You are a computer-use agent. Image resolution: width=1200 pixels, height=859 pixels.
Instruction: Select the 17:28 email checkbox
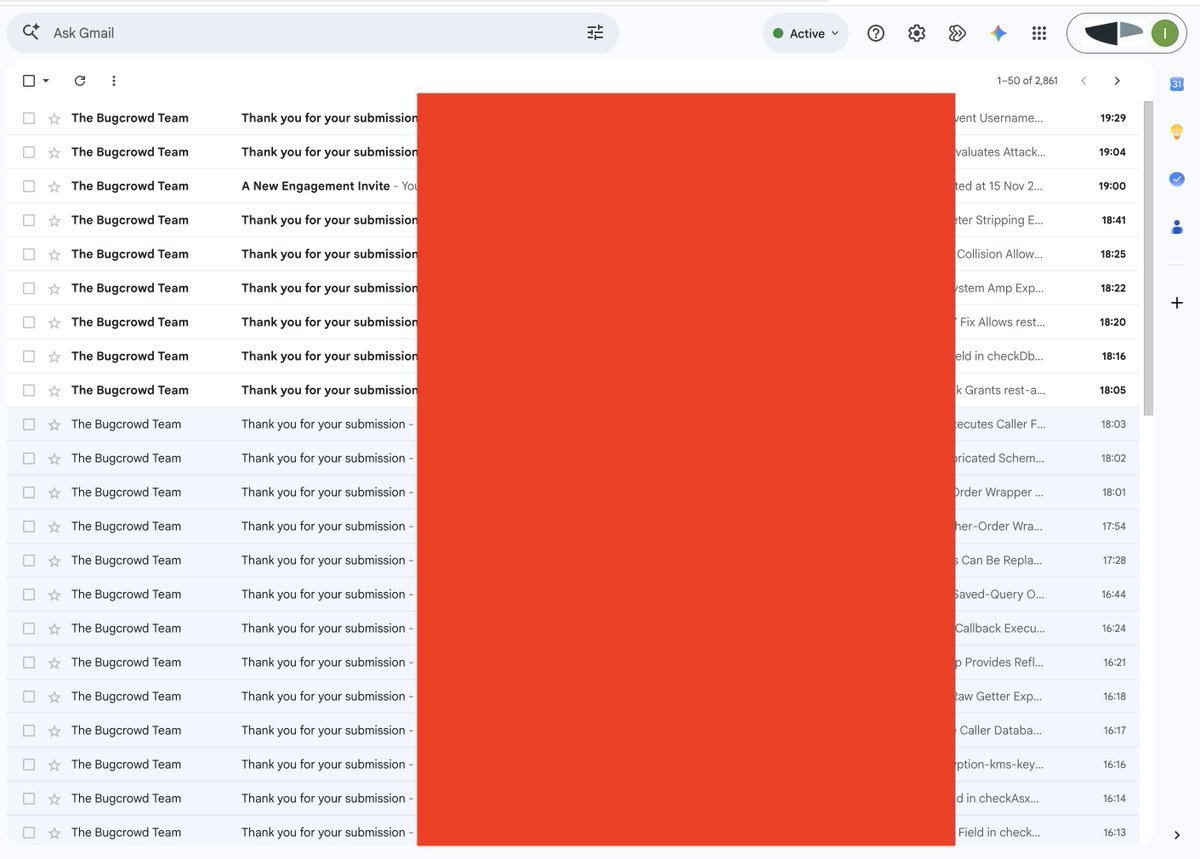[x=29, y=560]
